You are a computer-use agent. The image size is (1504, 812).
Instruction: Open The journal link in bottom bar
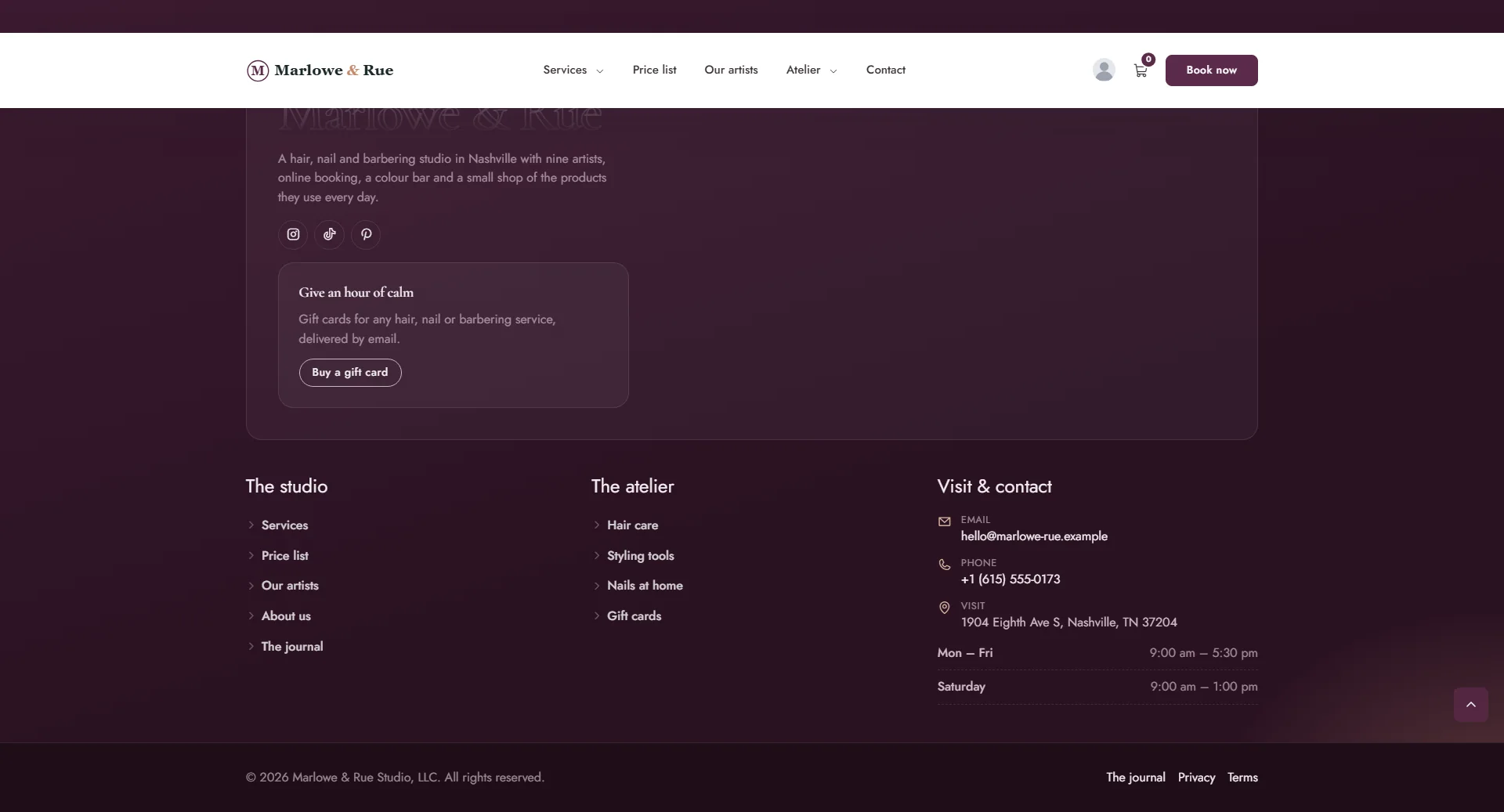click(x=1136, y=778)
